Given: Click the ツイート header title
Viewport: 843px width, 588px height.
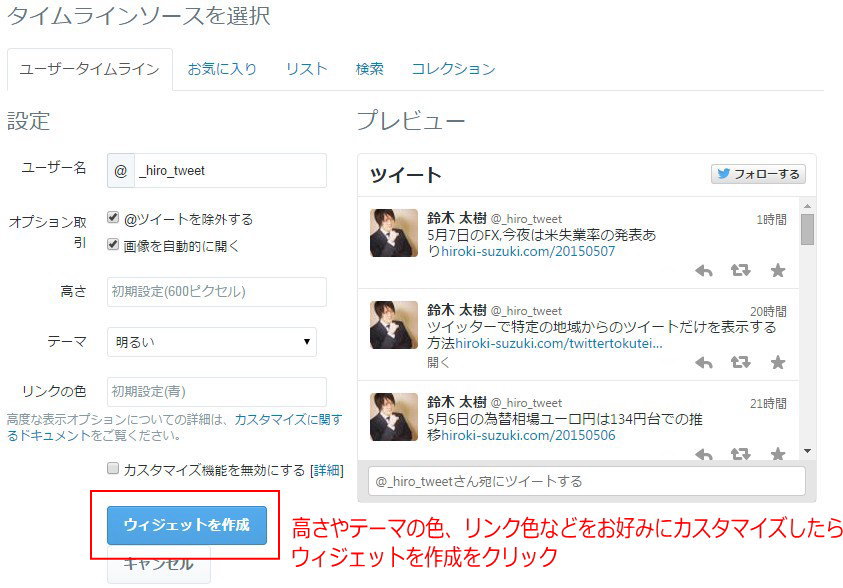Looking at the screenshot, I should click(405, 175).
